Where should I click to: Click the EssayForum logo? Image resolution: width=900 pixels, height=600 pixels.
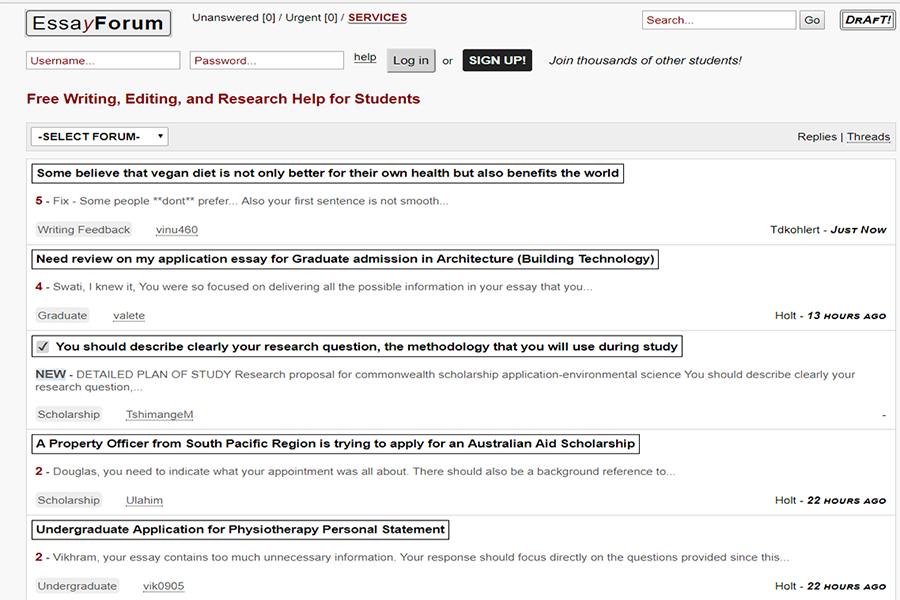(x=98, y=23)
